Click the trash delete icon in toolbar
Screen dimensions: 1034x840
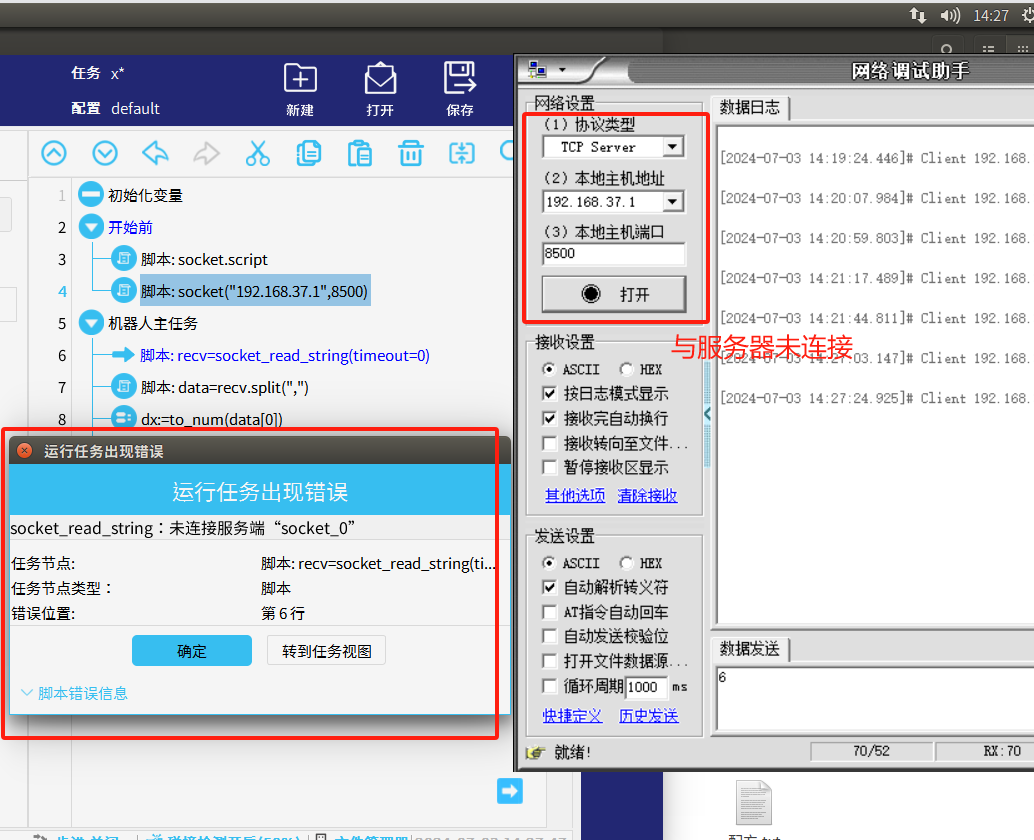[410, 153]
